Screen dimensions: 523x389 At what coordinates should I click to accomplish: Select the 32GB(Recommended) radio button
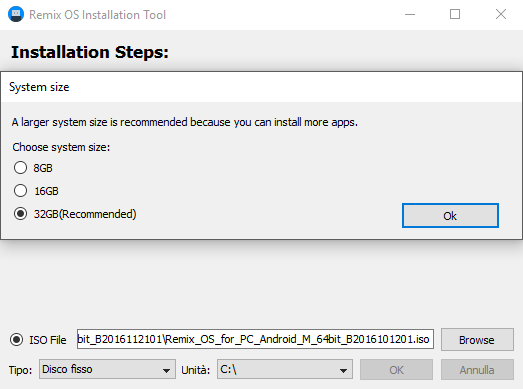[x=20, y=214]
